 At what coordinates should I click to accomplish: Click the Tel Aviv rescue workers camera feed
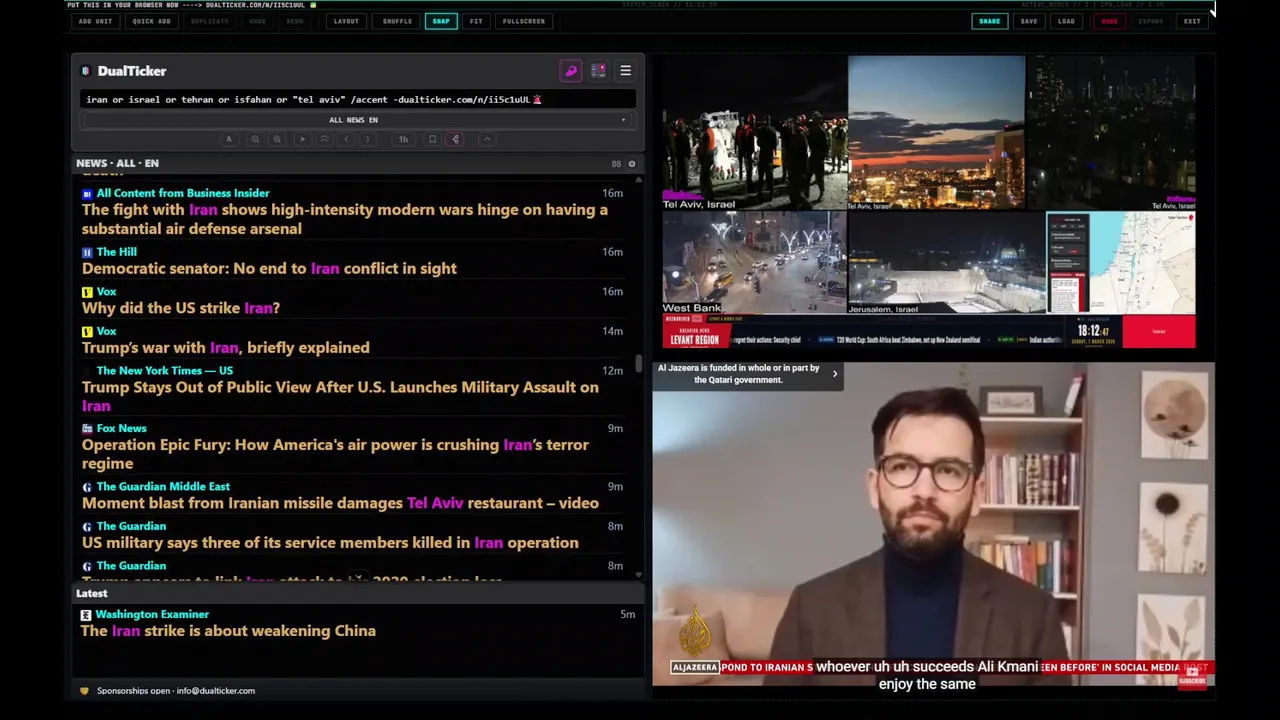point(754,133)
